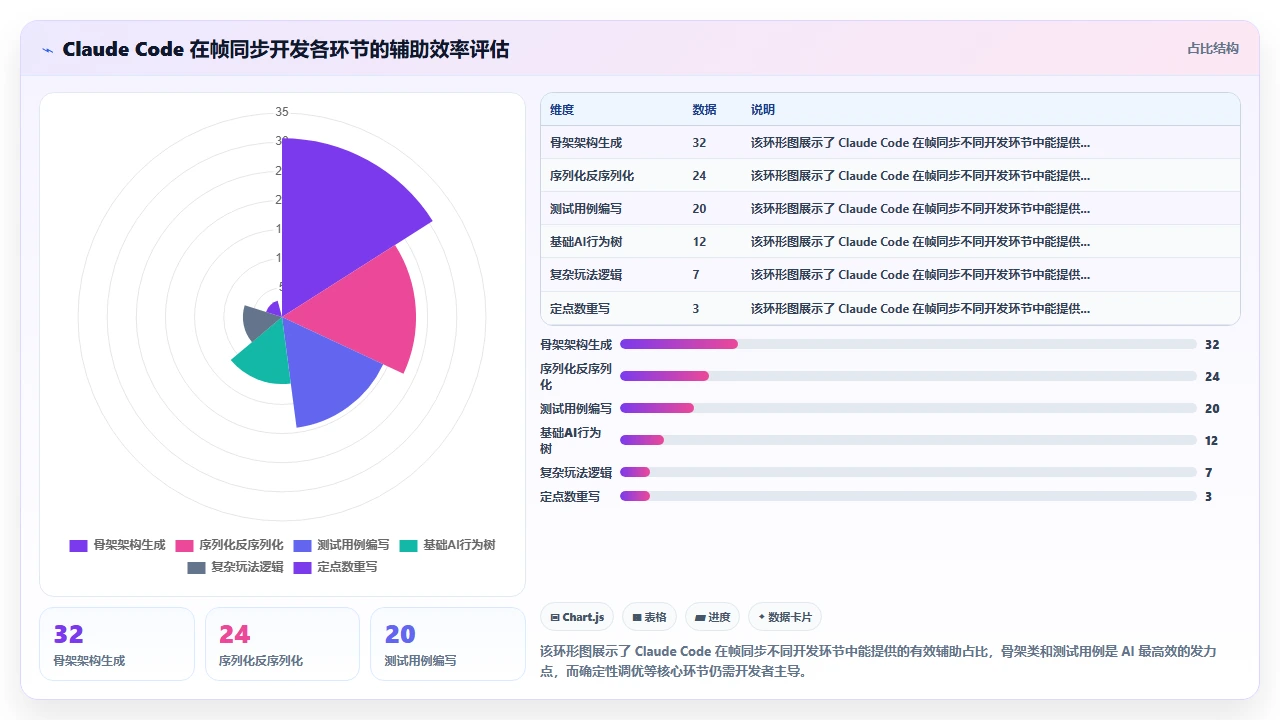Click the 骨架架构生成 progress bar
Viewport: 1280px width, 720px height.
coord(908,344)
